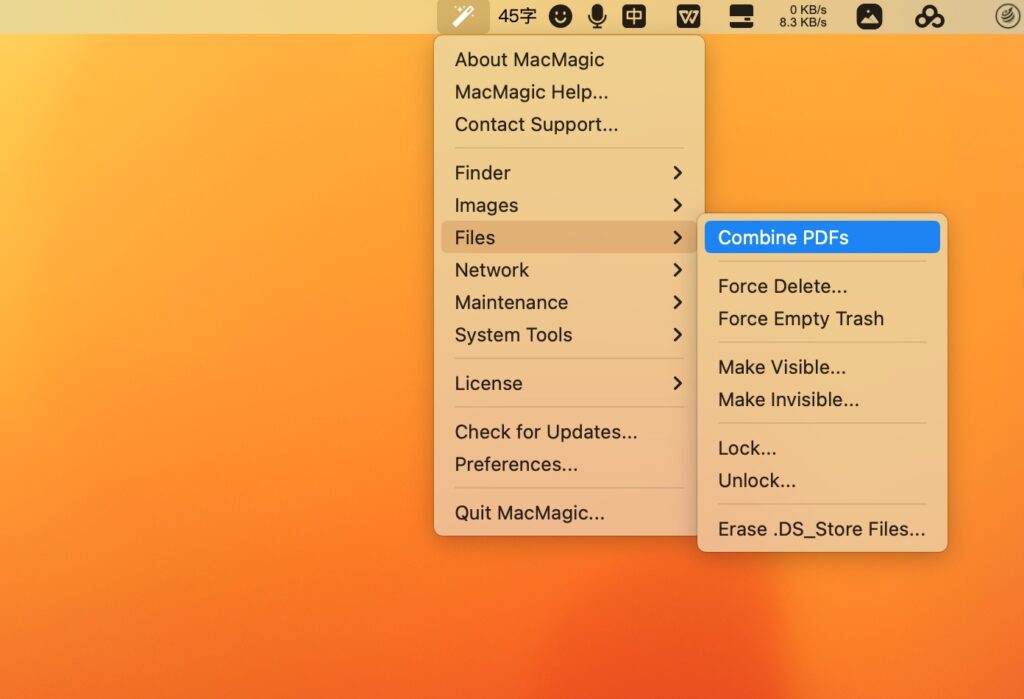
Task: Click the cloud sync menu bar icon
Action: 929,16
